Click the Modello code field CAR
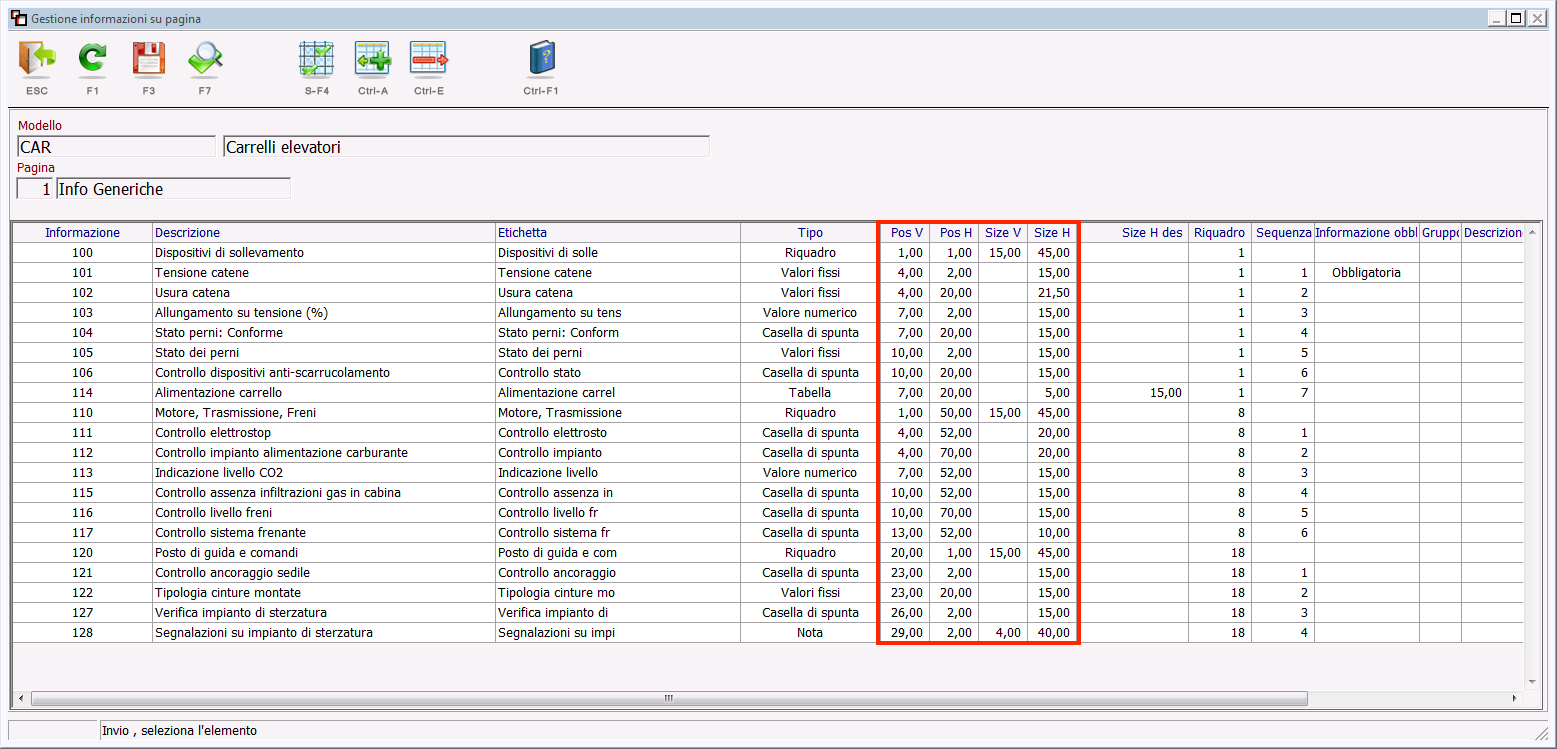Image resolution: width=1557 pixels, height=749 pixels. point(116,147)
